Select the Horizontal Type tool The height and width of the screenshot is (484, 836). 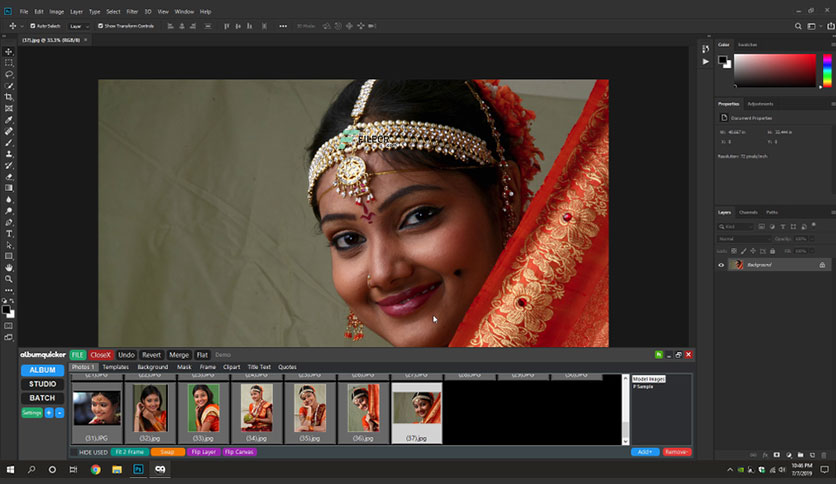click(x=9, y=234)
